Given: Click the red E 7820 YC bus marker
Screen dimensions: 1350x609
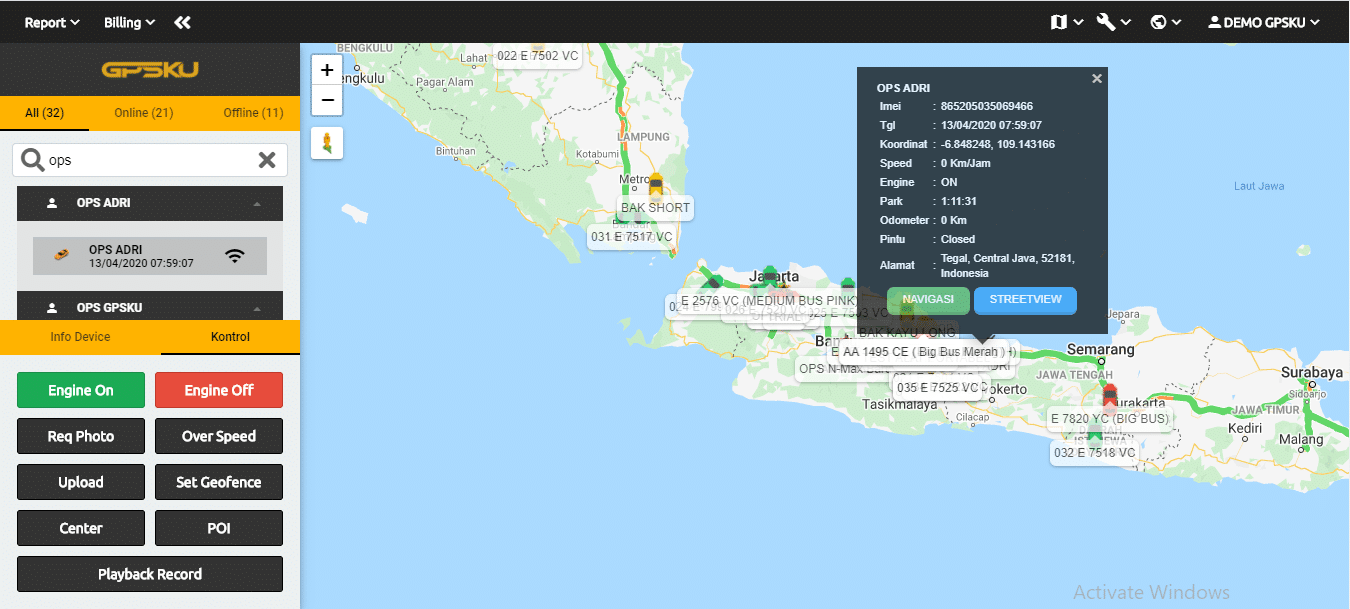Looking at the screenshot, I should click(x=1109, y=394).
